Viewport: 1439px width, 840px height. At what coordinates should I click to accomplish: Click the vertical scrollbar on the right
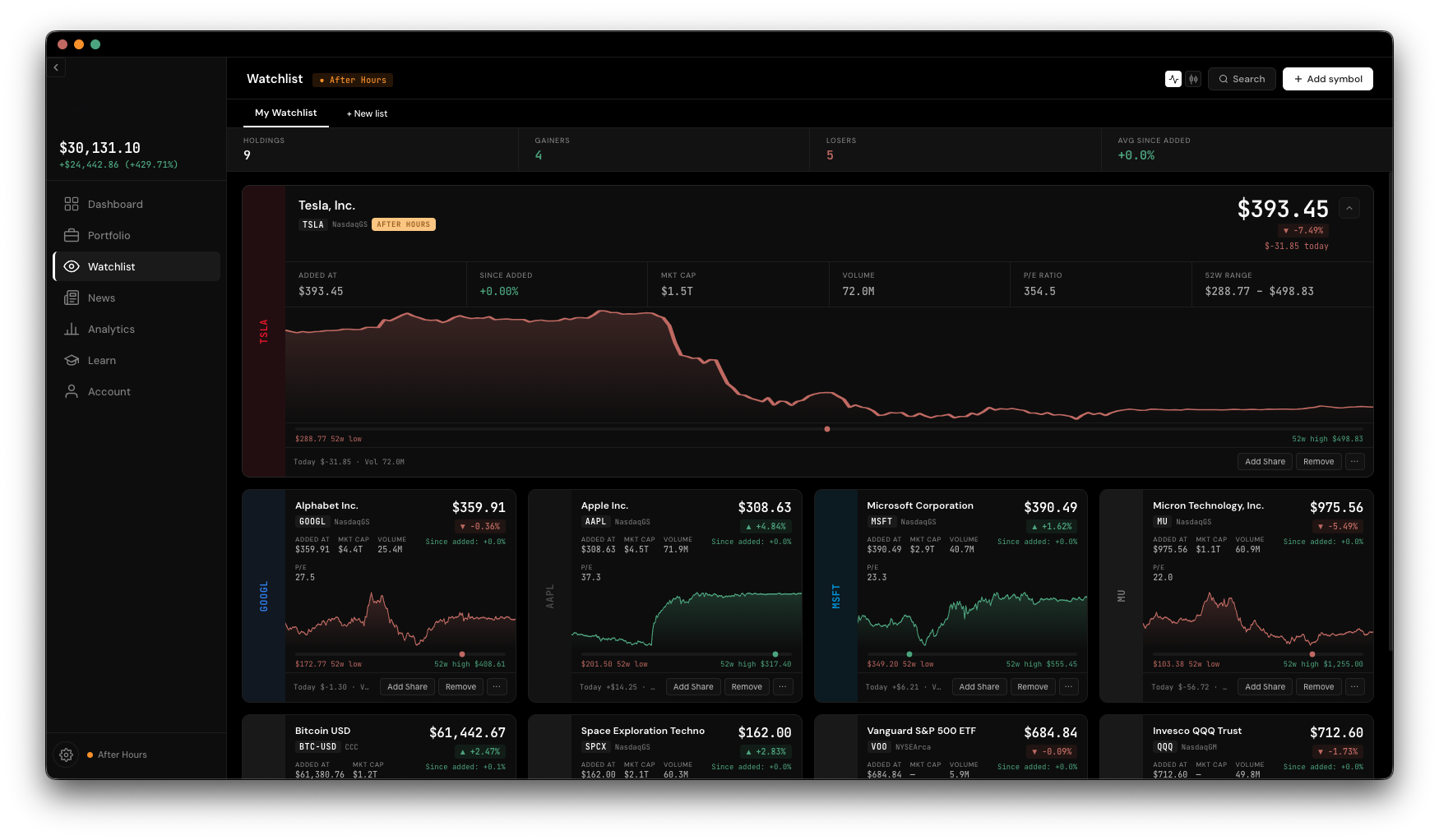1390,411
